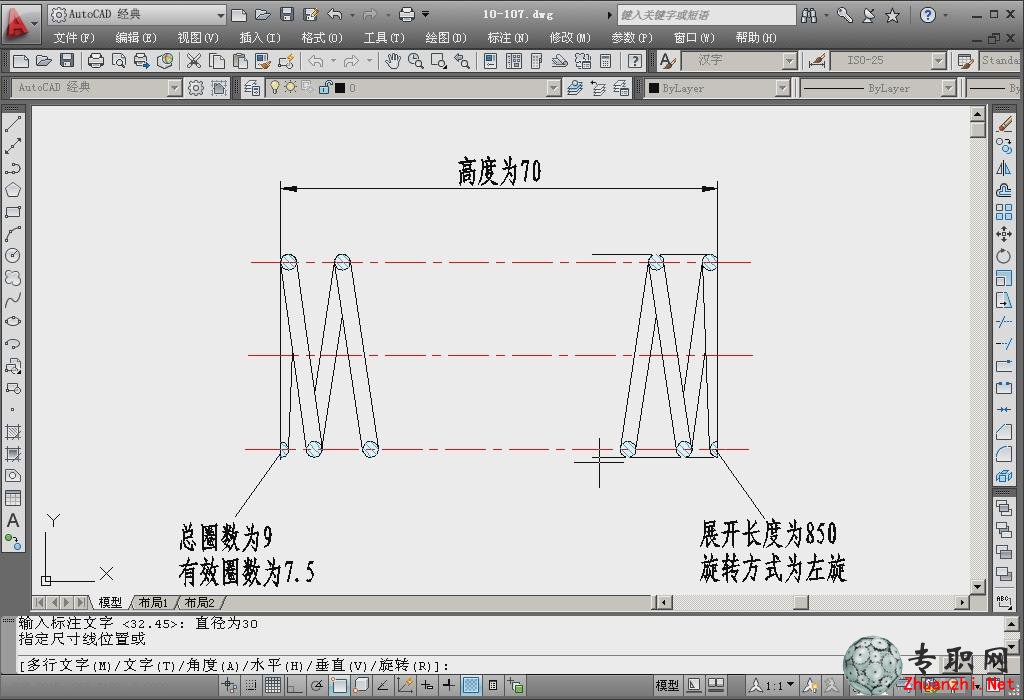The height and width of the screenshot is (700, 1024).
Task: Click the vertical scrollbar down arrow
Action: 978,586
